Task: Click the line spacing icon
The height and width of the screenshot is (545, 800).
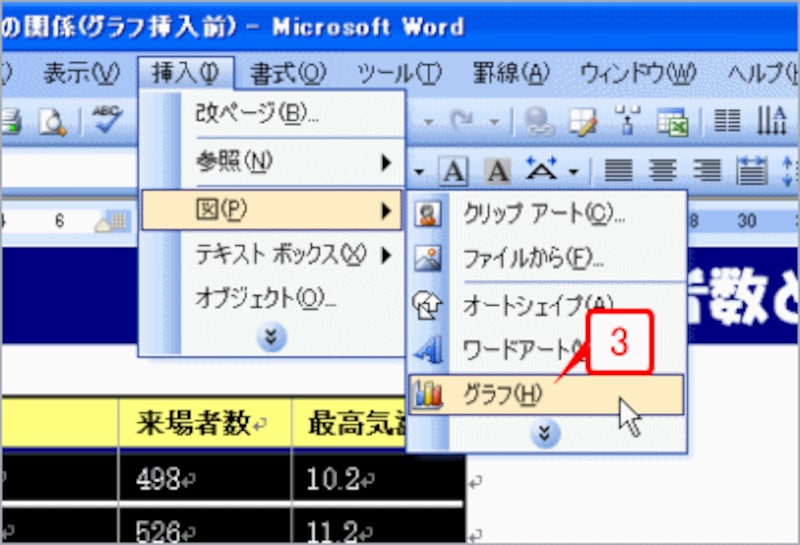Action: click(x=790, y=170)
